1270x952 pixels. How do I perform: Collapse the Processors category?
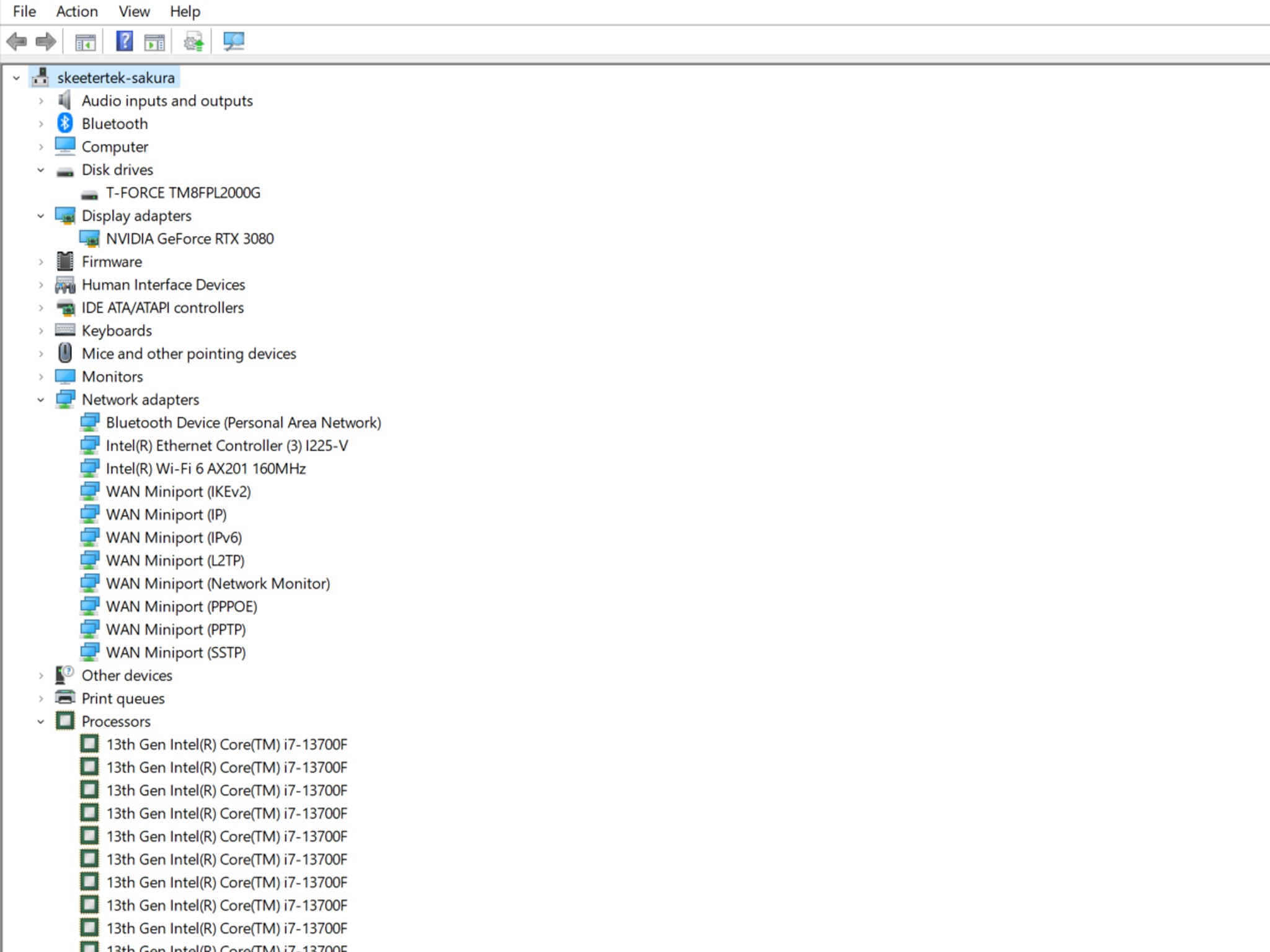pyautogui.click(x=41, y=721)
